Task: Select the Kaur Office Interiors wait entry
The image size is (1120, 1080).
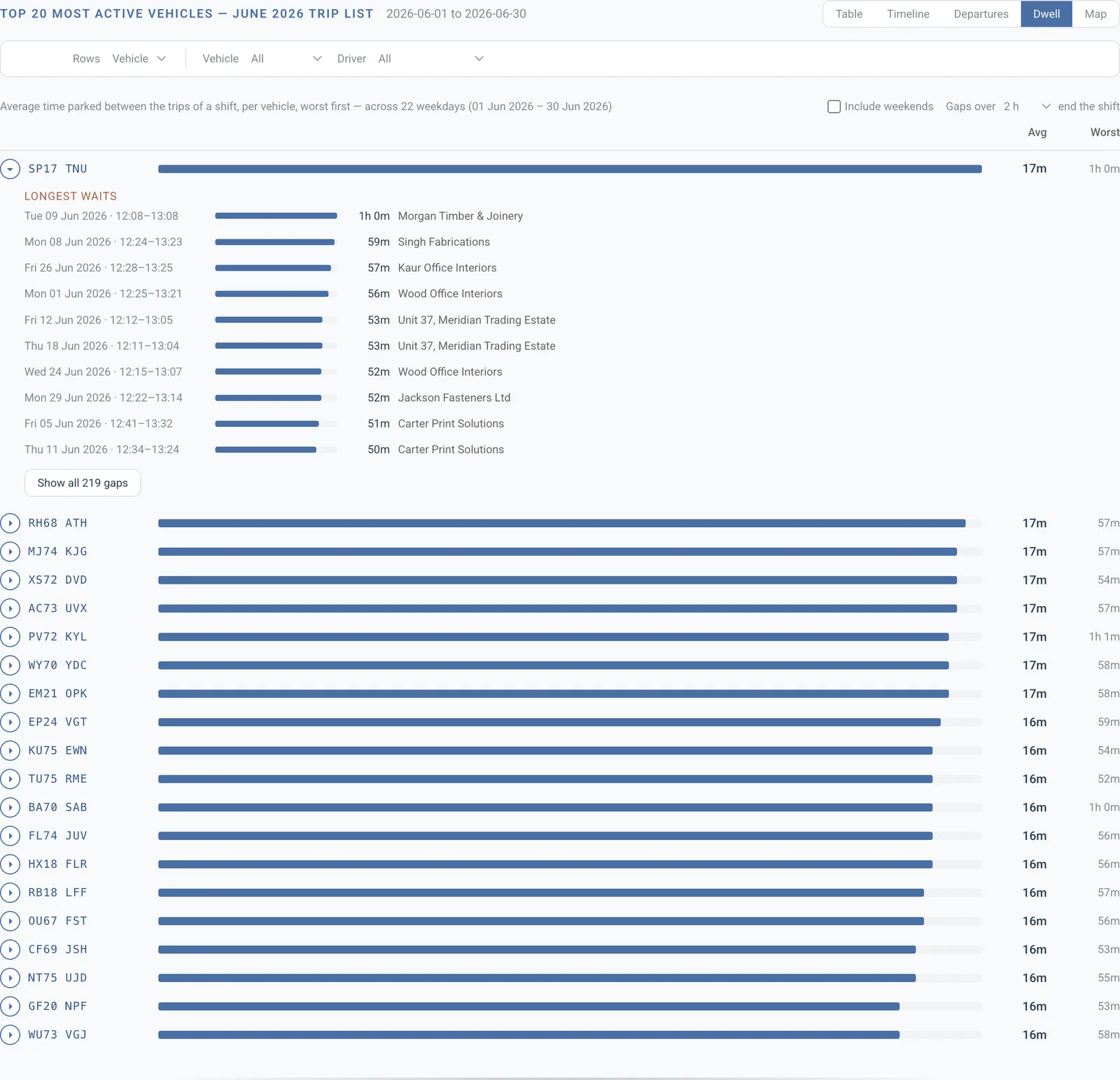Action: pyautogui.click(x=447, y=268)
